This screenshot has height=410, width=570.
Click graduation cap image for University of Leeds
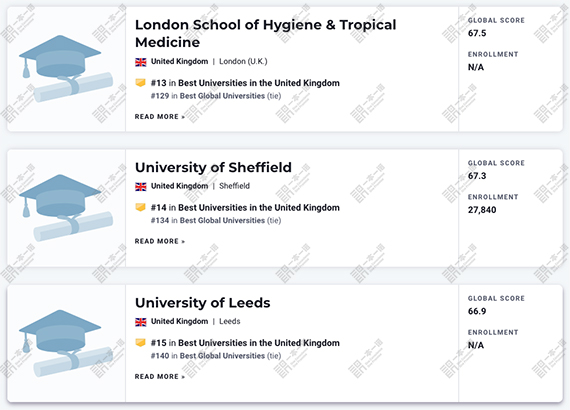pos(66,343)
